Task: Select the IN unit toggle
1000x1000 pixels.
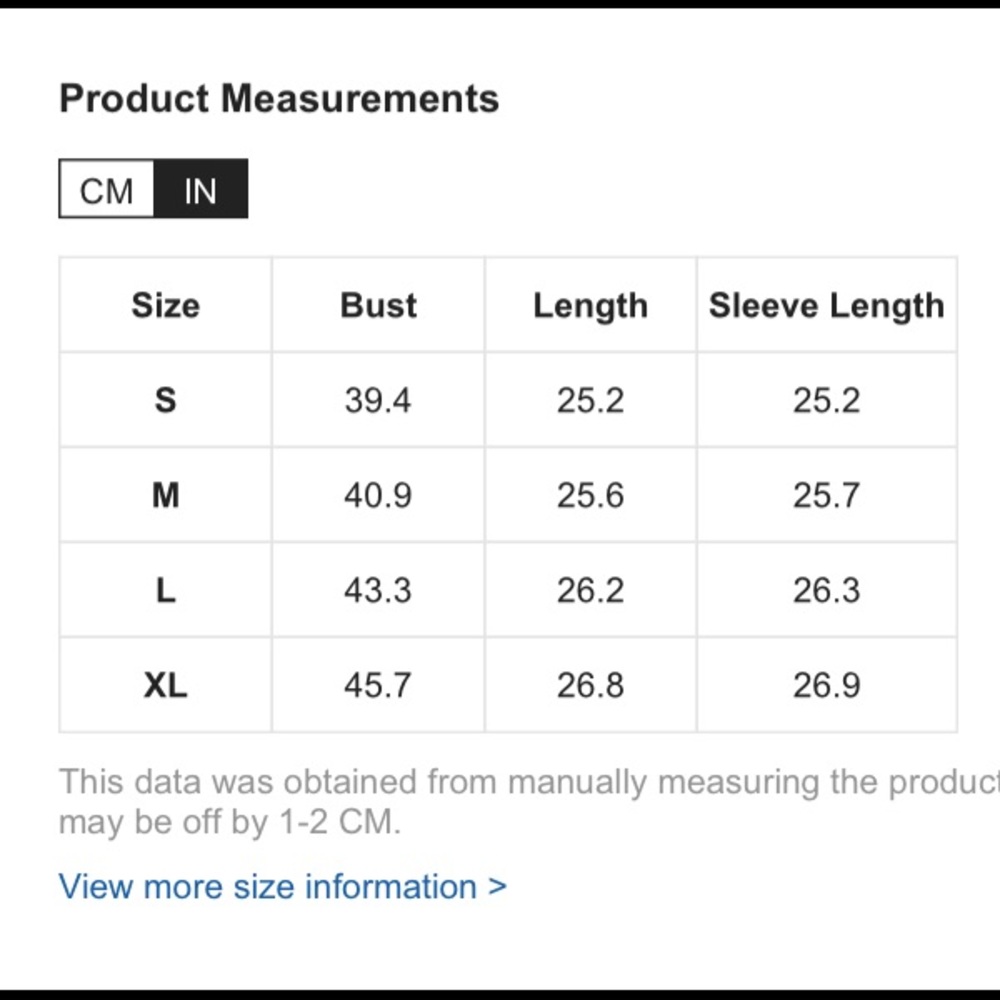Action: pyautogui.click(x=201, y=189)
